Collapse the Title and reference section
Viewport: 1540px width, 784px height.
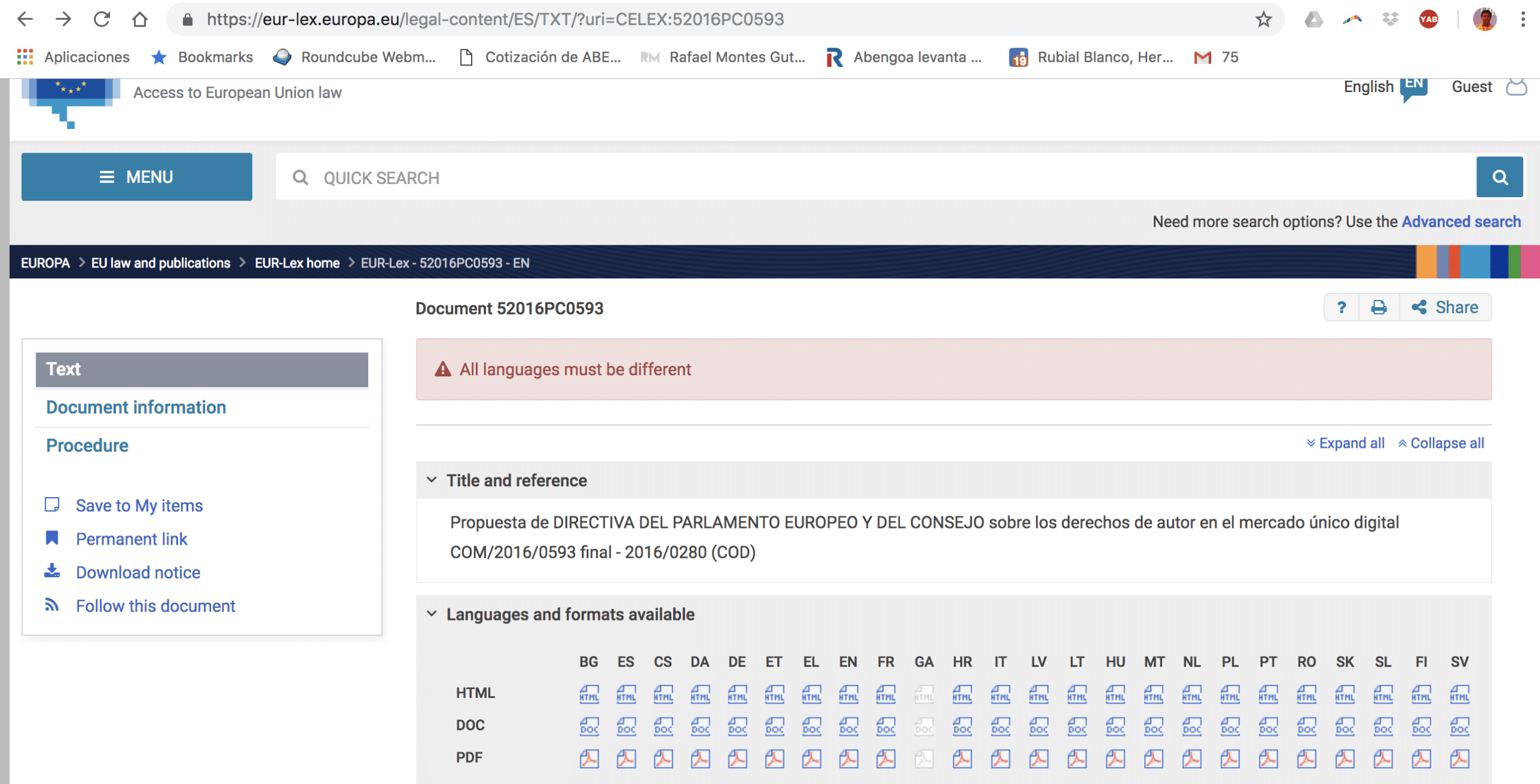coord(432,480)
